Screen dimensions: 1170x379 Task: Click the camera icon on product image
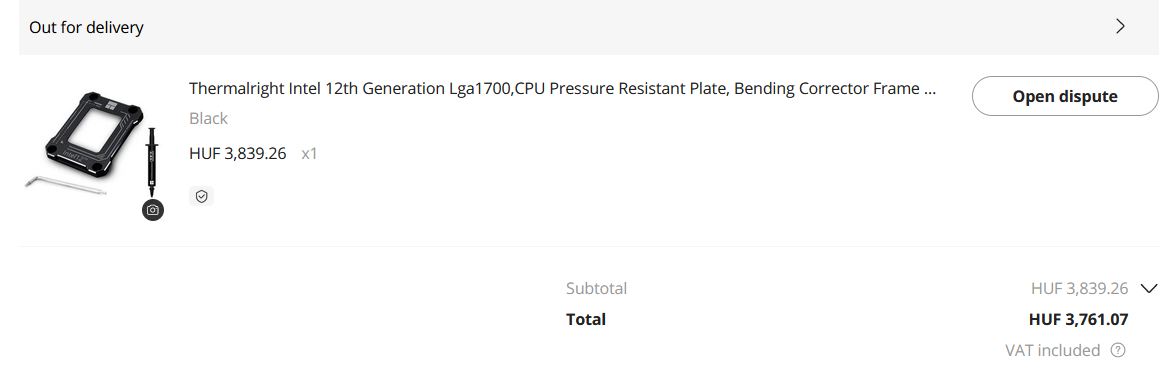click(152, 210)
